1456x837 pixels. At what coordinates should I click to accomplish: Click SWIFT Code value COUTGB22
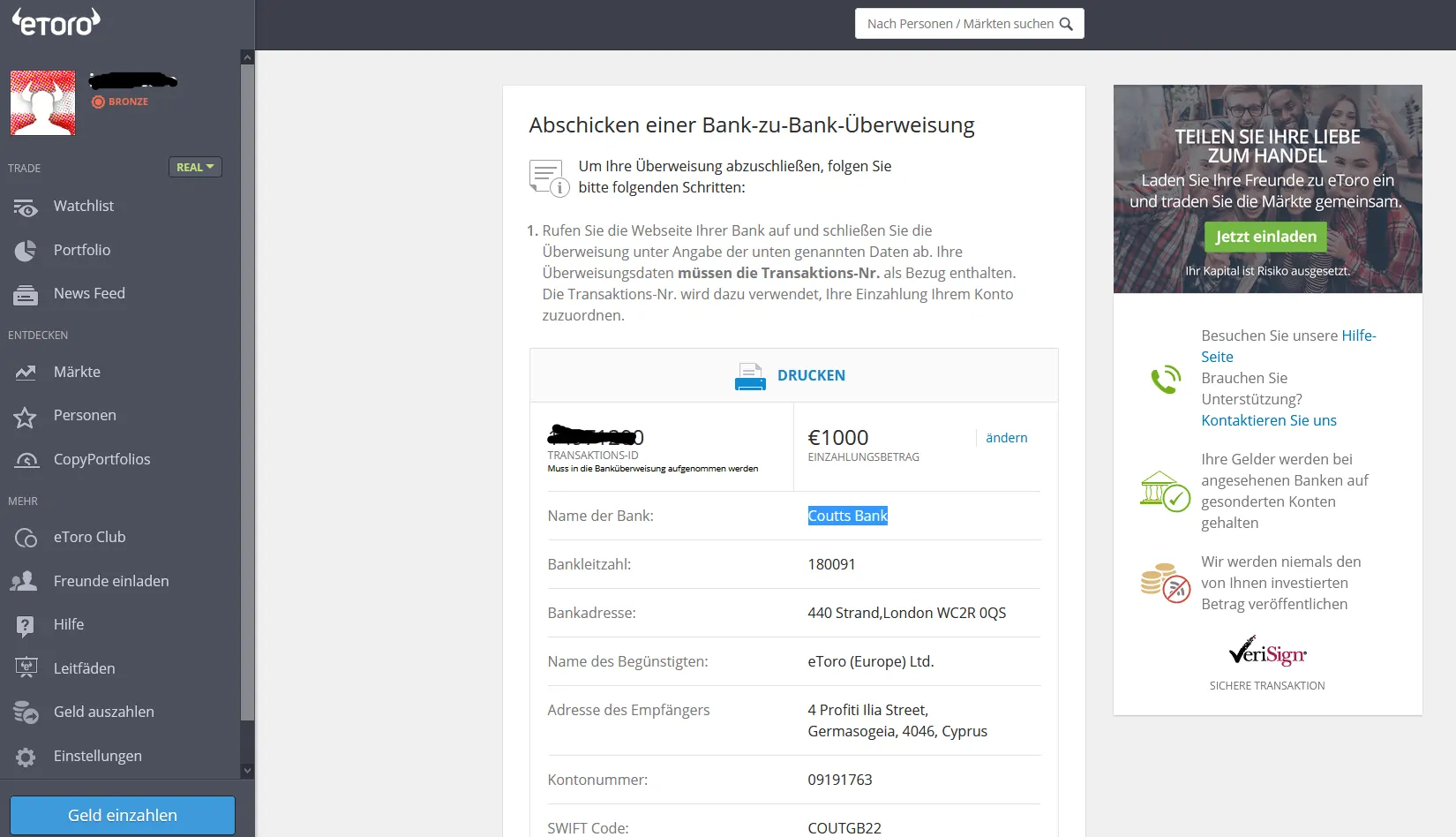click(x=844, y=828)
